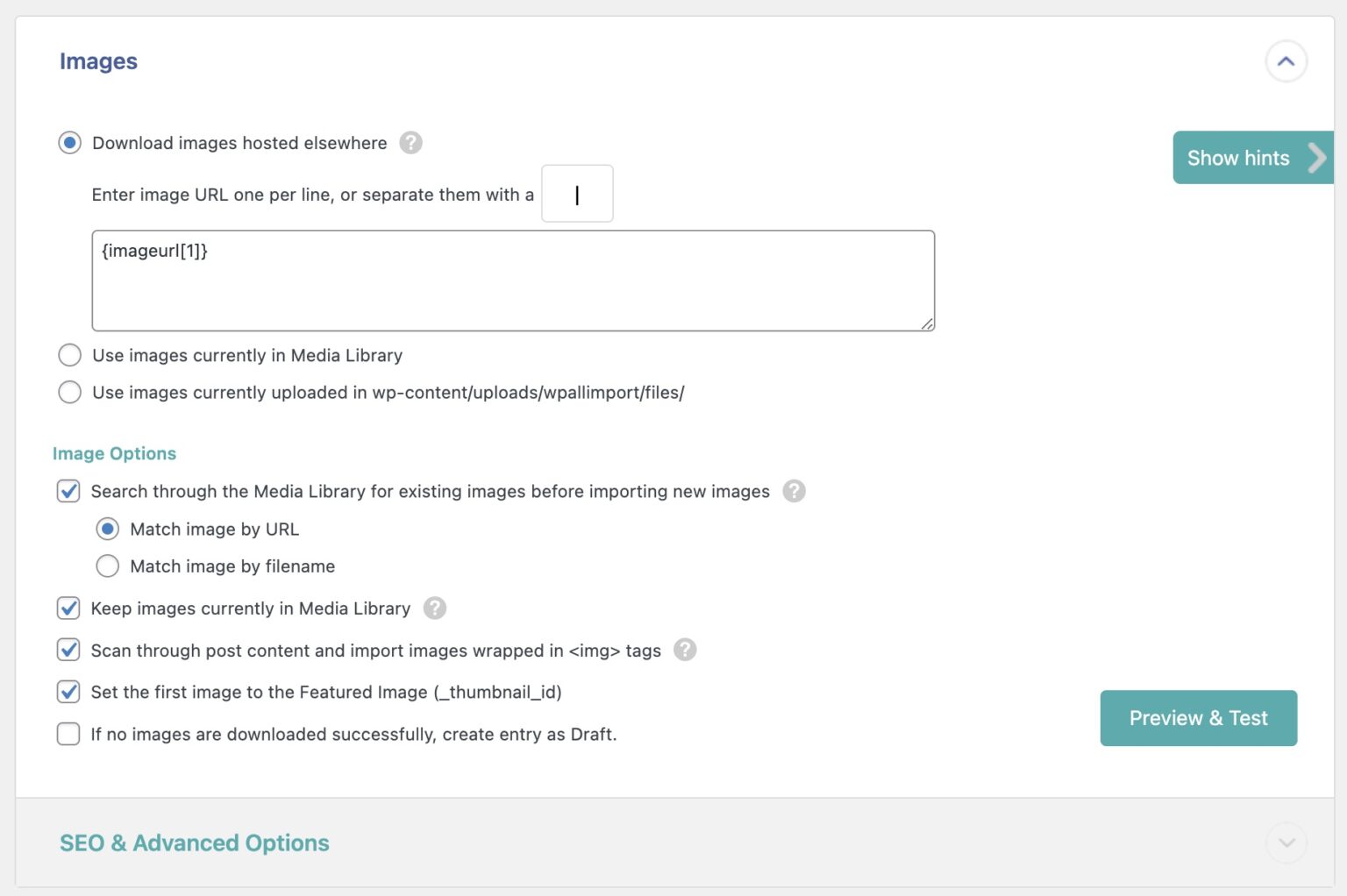Viewport: 1347px width, 896px height.
Task: Click the help icon next to Scan through post content
Action: 684,650
